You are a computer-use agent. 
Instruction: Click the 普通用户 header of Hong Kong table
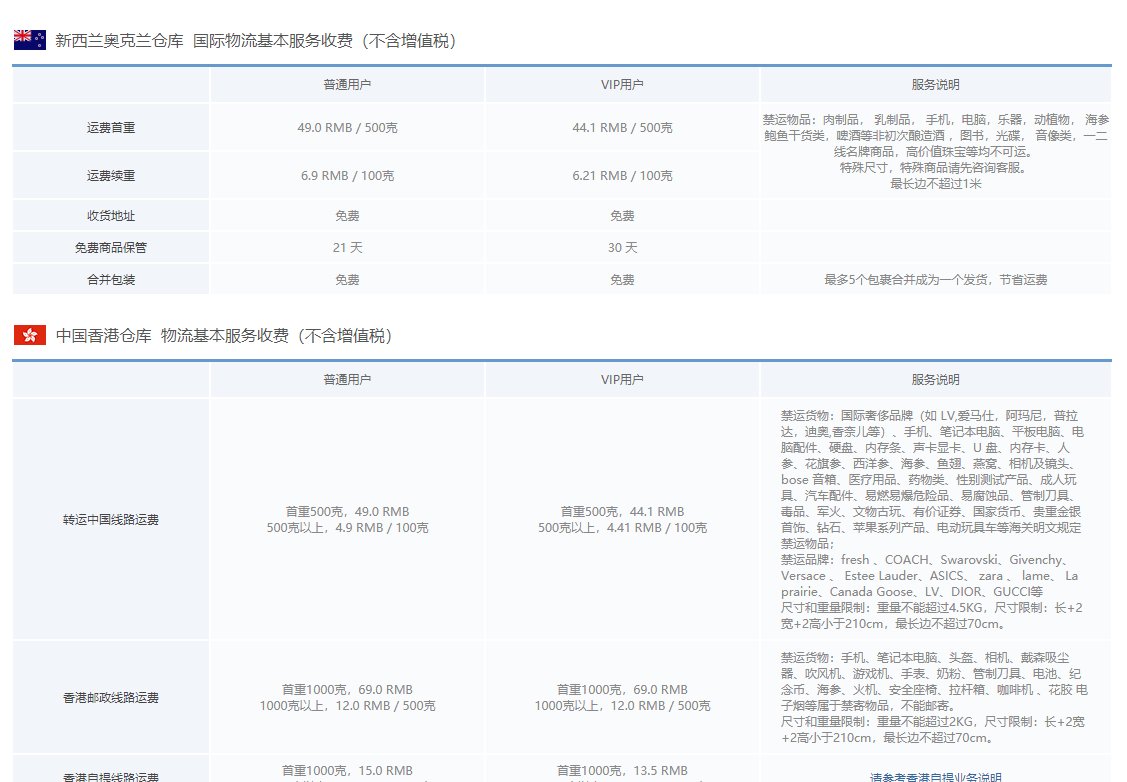347,380
